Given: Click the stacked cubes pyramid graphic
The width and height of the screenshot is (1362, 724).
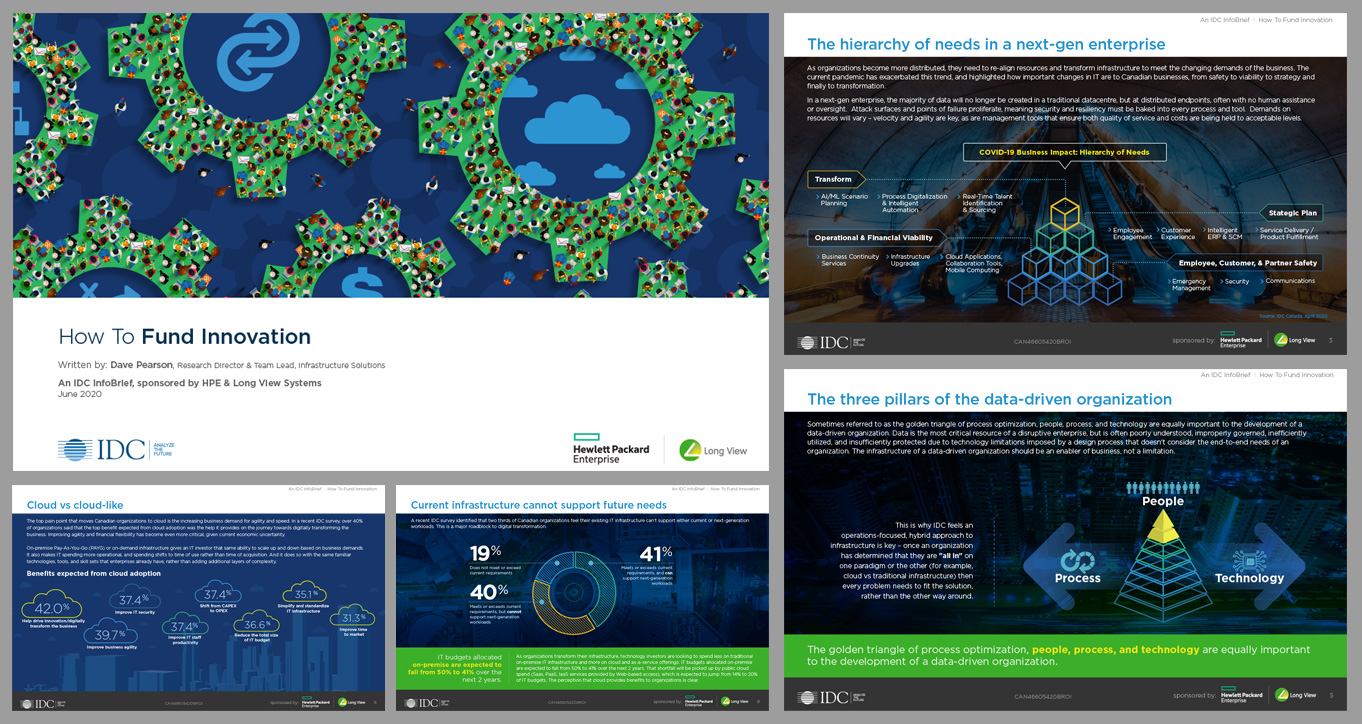Looking at the screenshot, I should click(x=1063, y=252).
